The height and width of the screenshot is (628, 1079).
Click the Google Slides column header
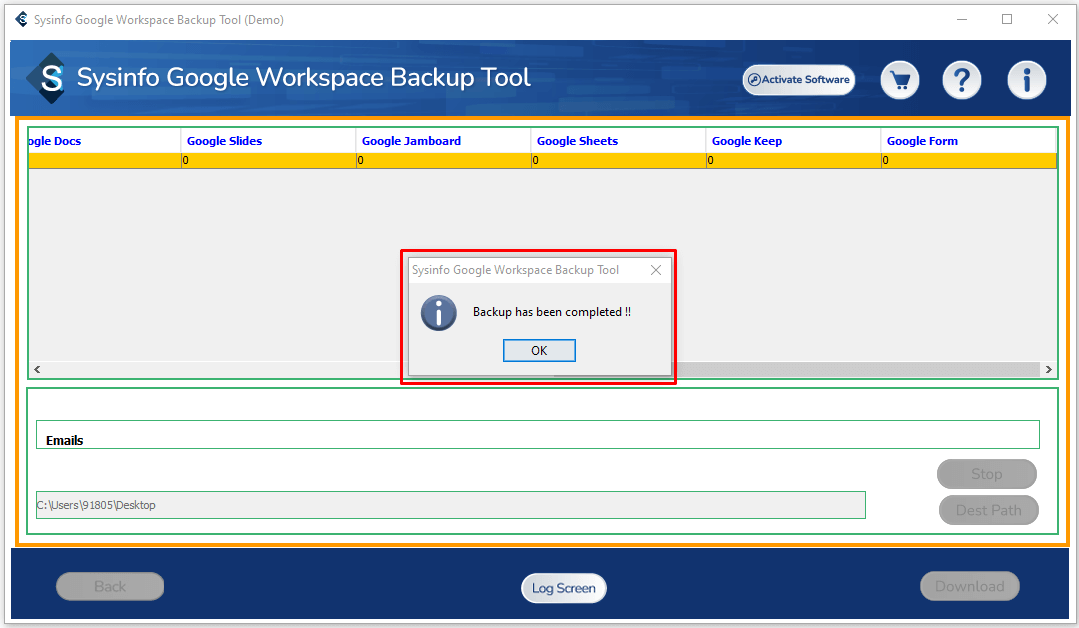coord(268,141)
